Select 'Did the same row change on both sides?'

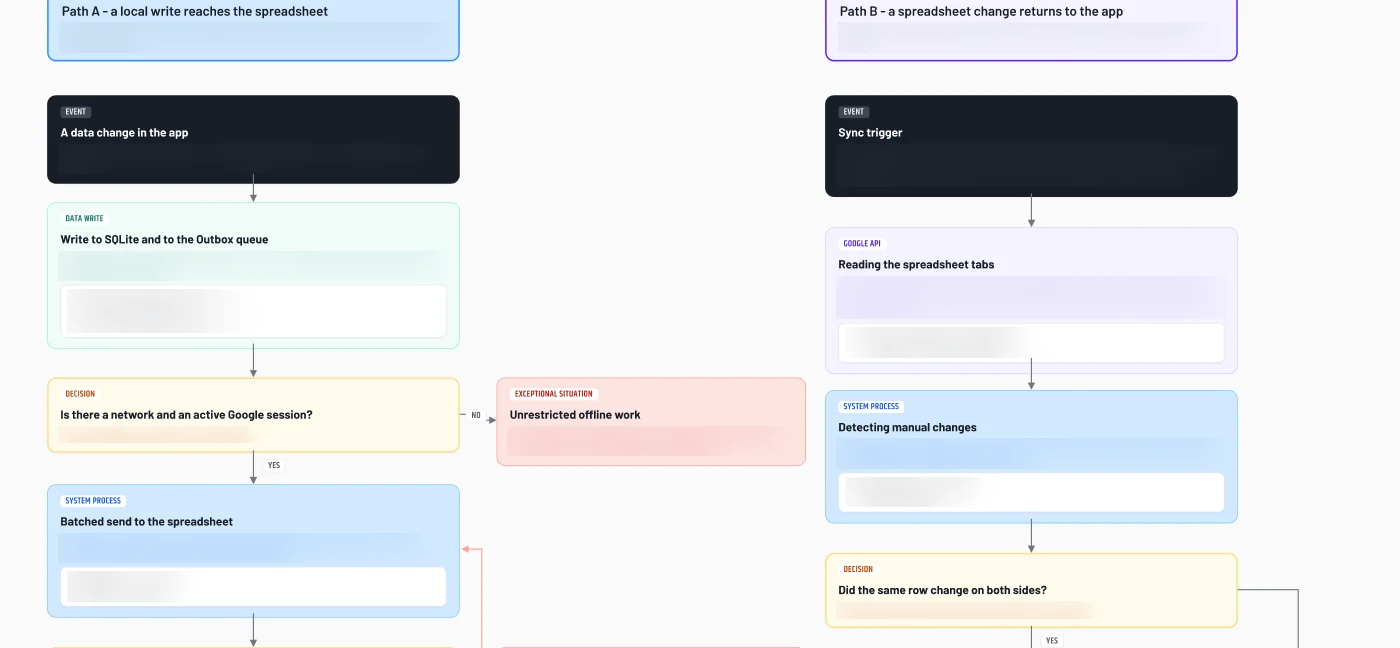pyautogui.click(x=1031, y=591)
